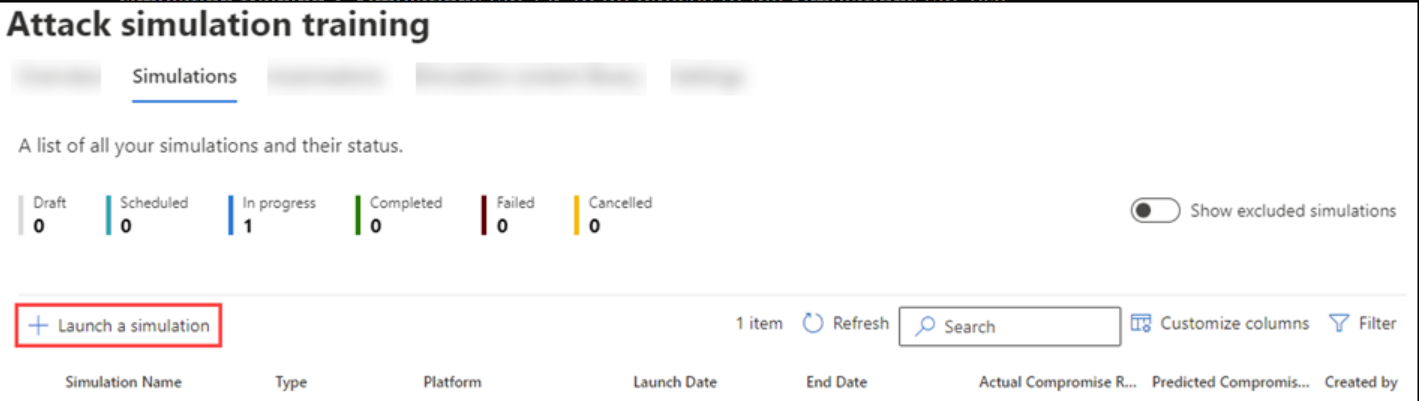
Task: Select the Platform column header
Action: point(452,382)
